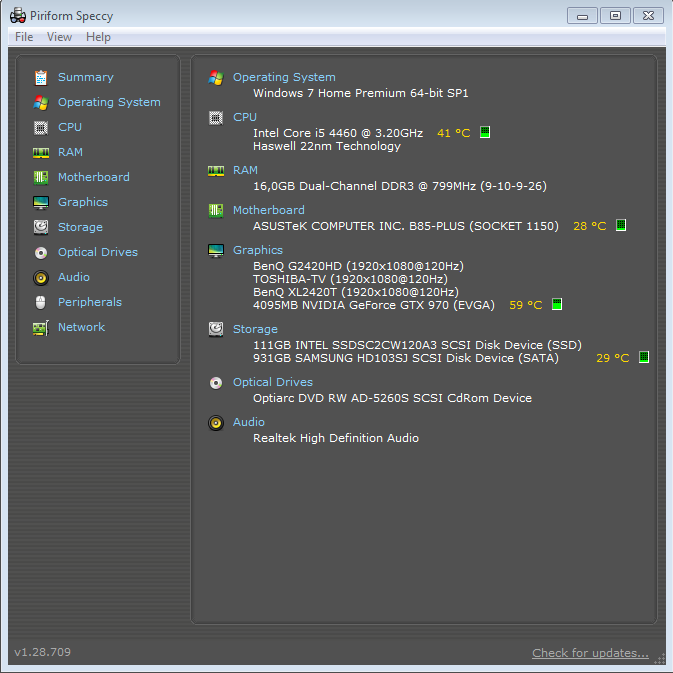Click the CPU chip icon in sidebar
673x673 pixels.
point(41,127)
